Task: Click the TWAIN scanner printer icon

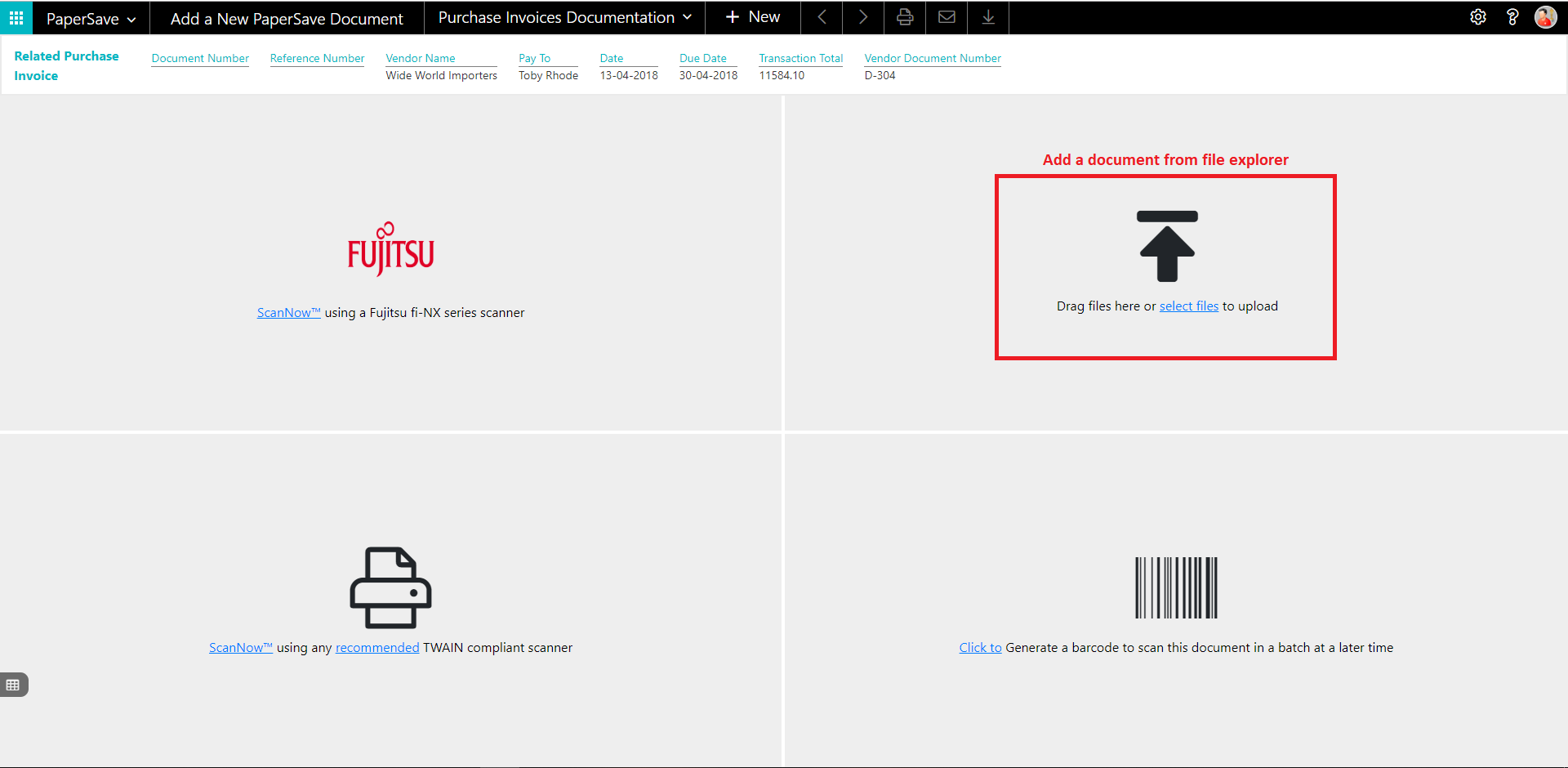Action: click(390, 587)
